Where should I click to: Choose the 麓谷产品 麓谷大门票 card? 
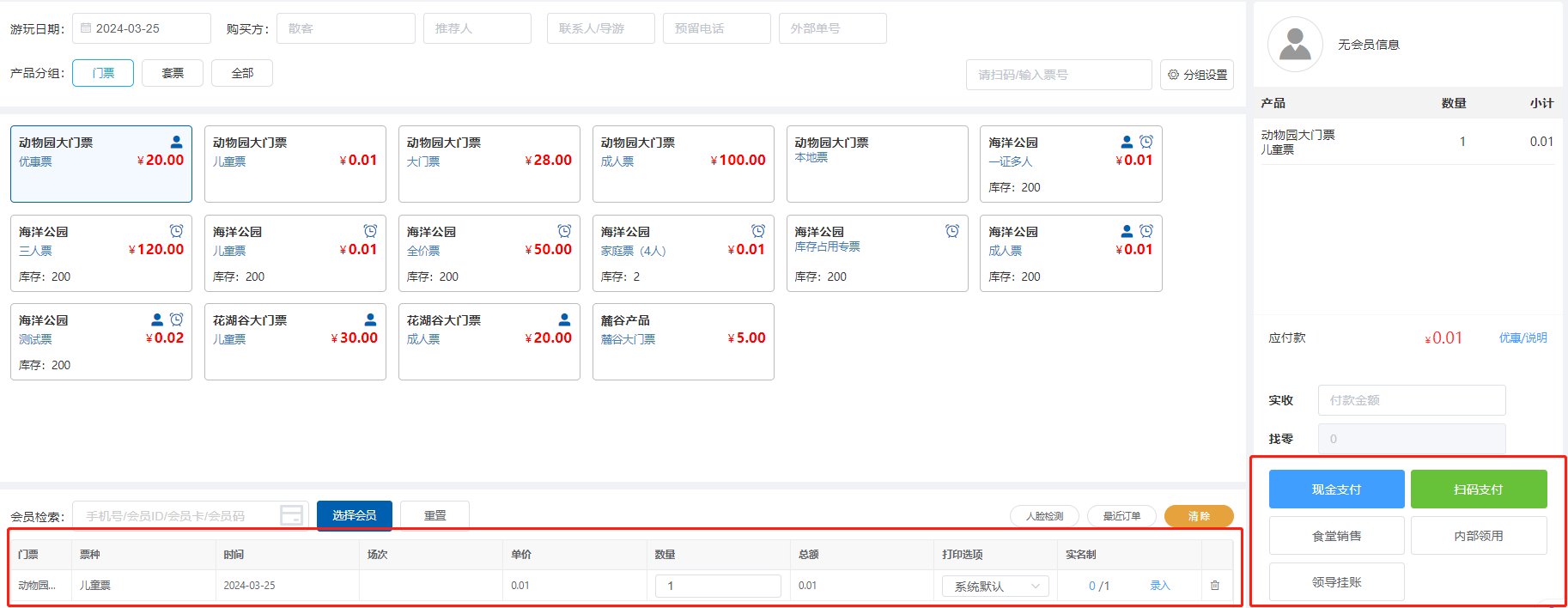[x=683, y=342]
